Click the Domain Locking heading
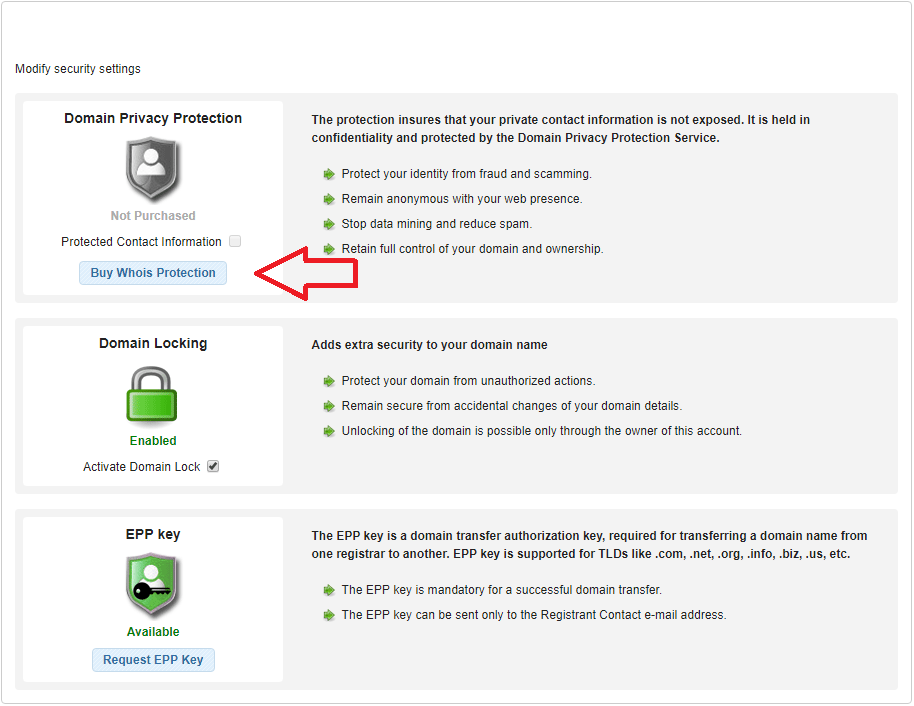 click(153, 343)
